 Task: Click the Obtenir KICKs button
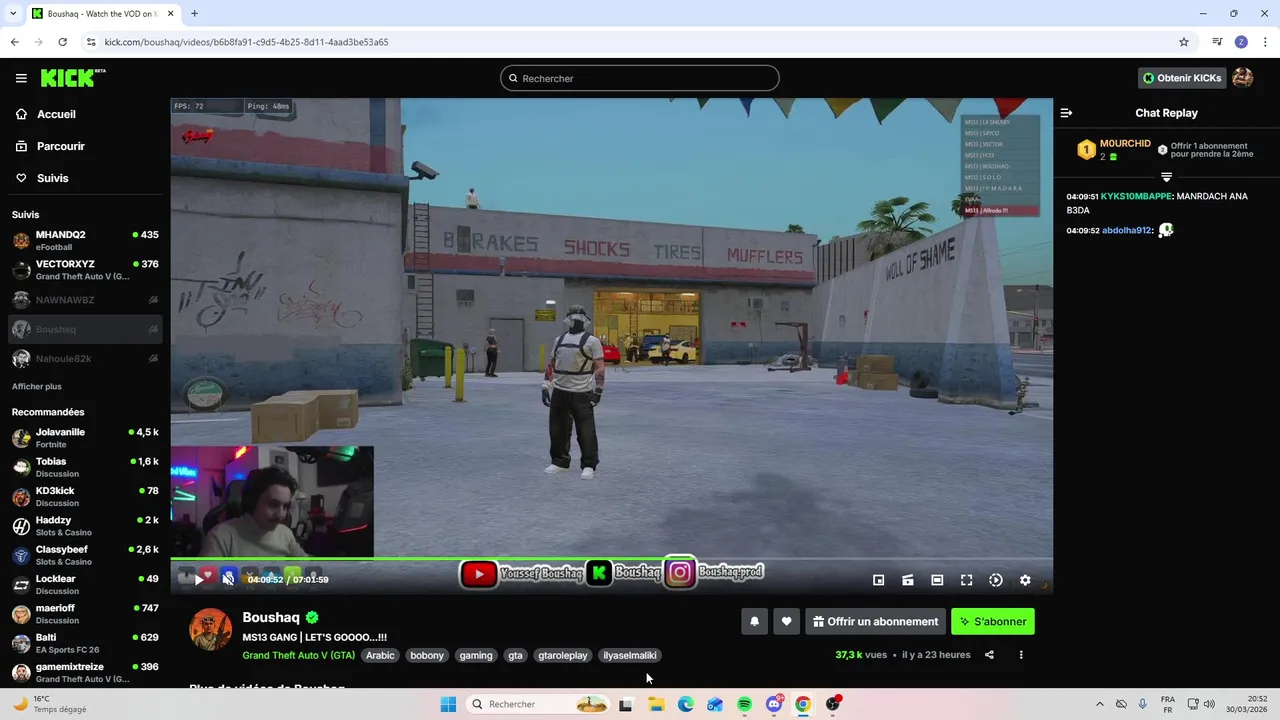[x=1182, y=78]
